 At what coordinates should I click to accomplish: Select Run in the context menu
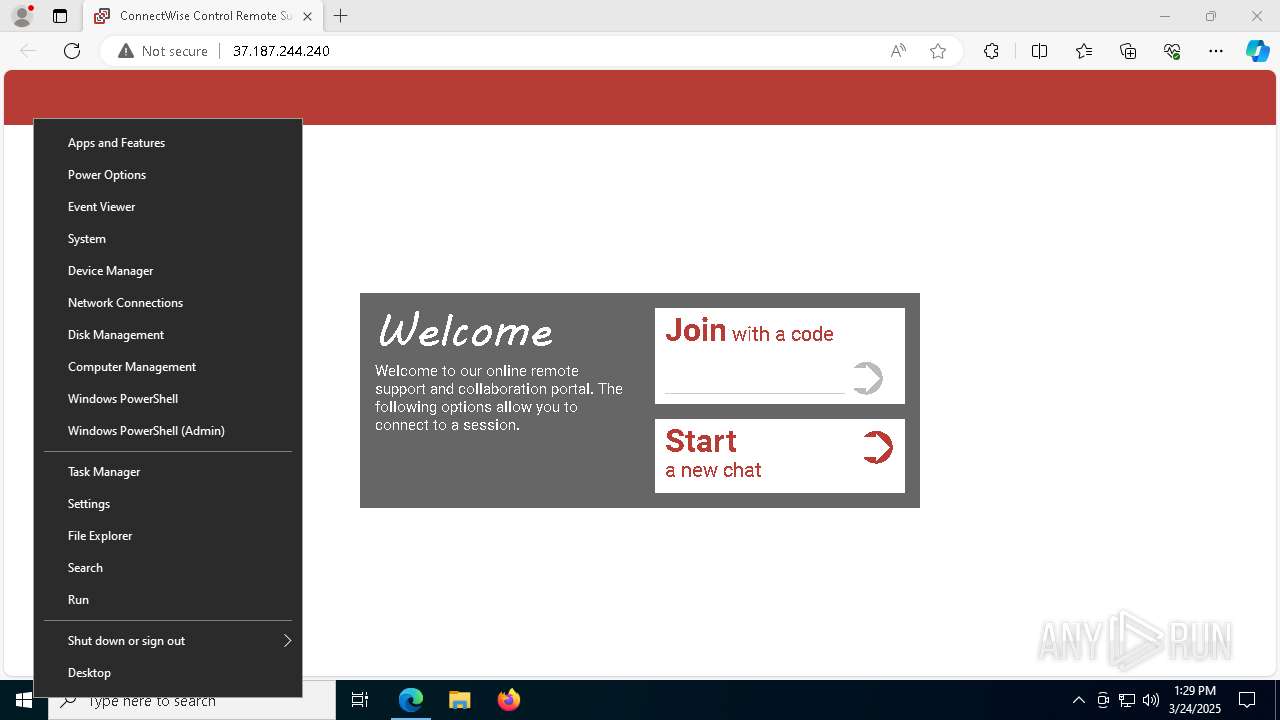coord(168,600)
